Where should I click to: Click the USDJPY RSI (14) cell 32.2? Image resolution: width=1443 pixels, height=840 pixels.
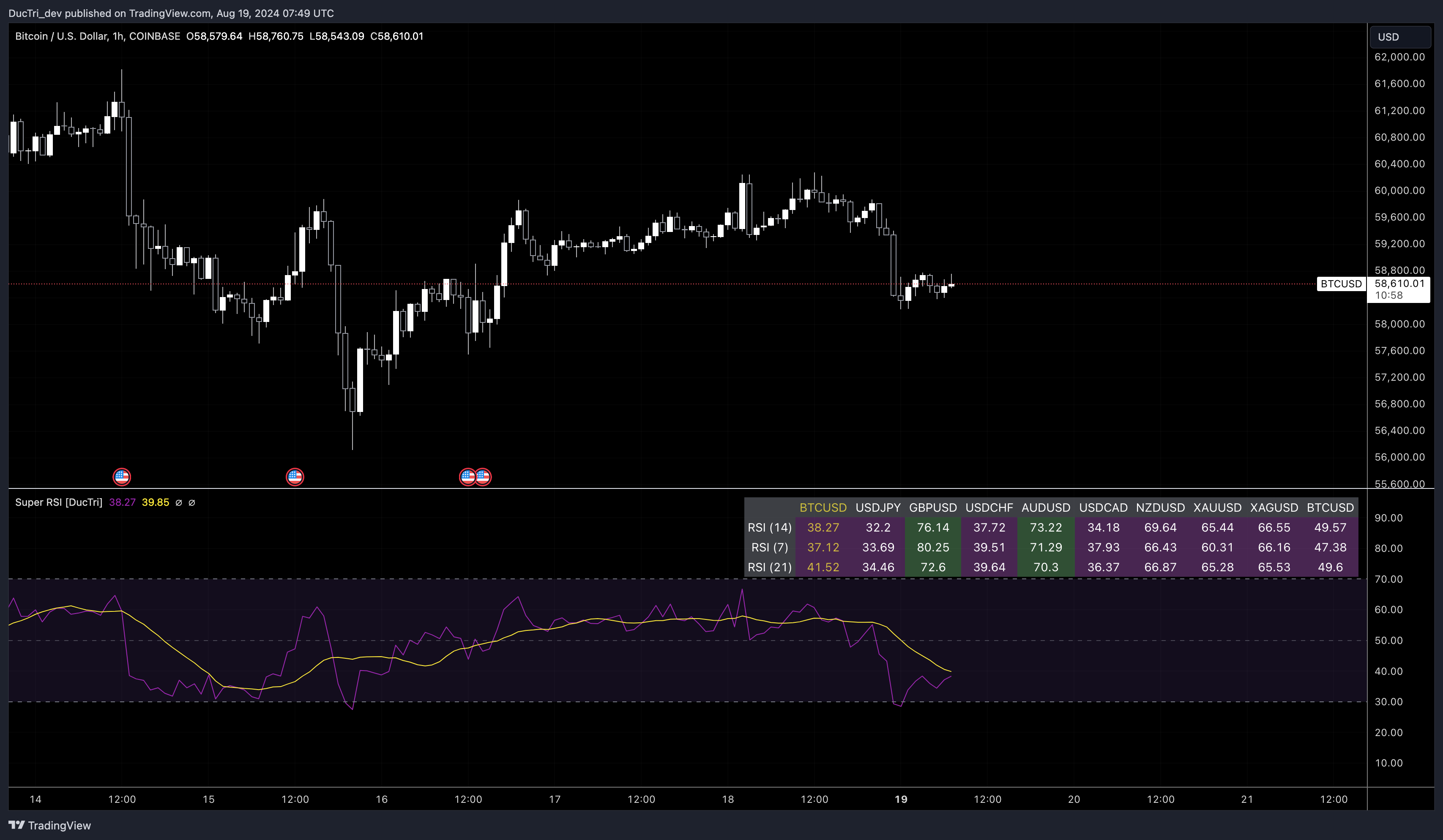[x=878, y=527]
